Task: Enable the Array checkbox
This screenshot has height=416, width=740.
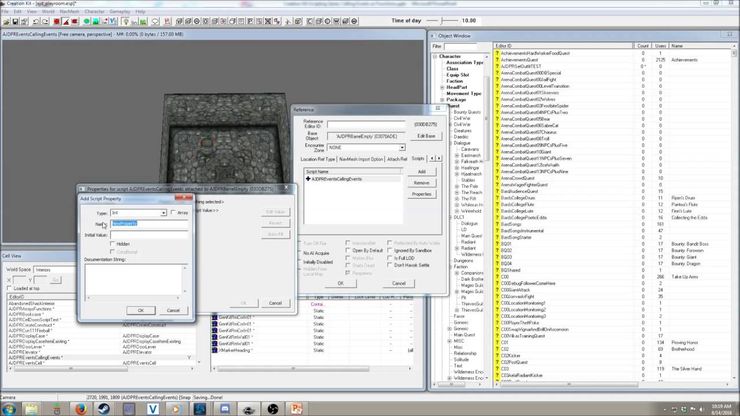Action: pos(172,213)
